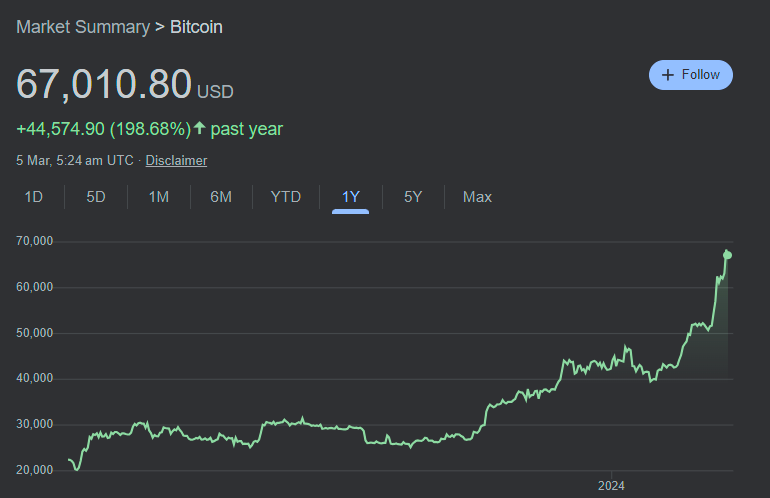Click the 30,000 y-axis label
The height and width of the screenshot is (498, 770).
pos(34,424)
